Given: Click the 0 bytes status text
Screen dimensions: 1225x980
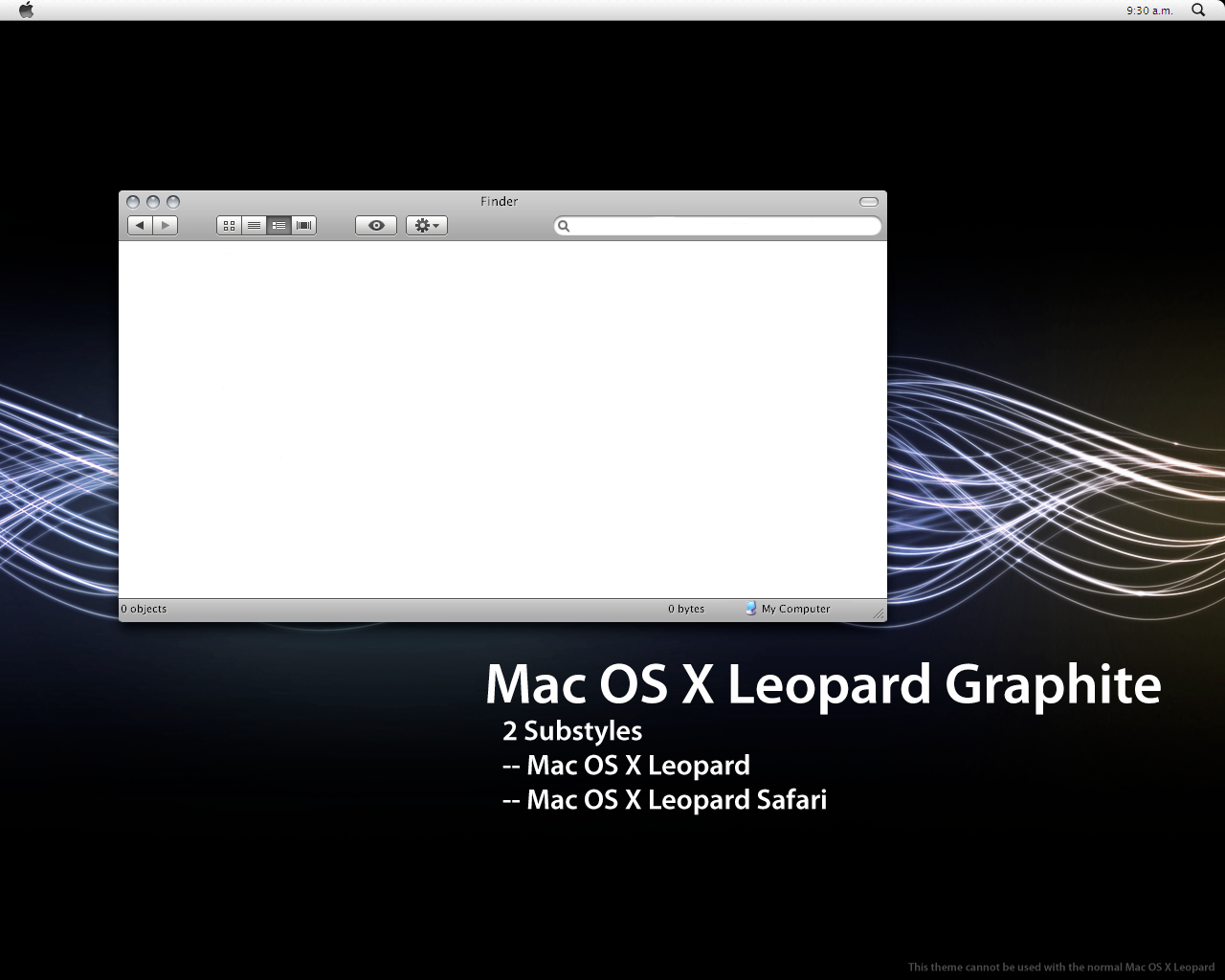Looking at the screenshot, I should click(x=686, y=609).
